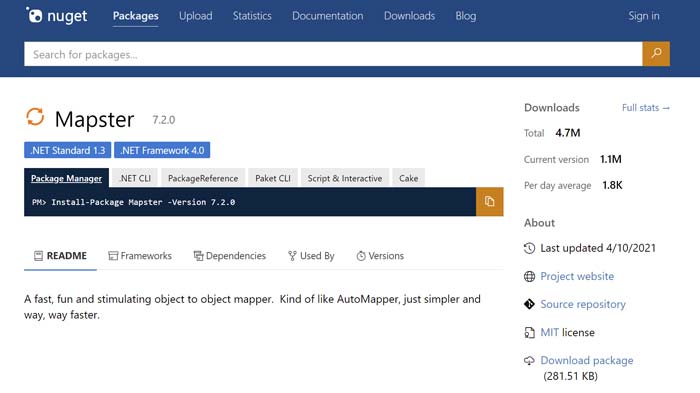Click the current version downloads value 1.1M
Viewport: 700px width, 393px height.
pos(611,159)
